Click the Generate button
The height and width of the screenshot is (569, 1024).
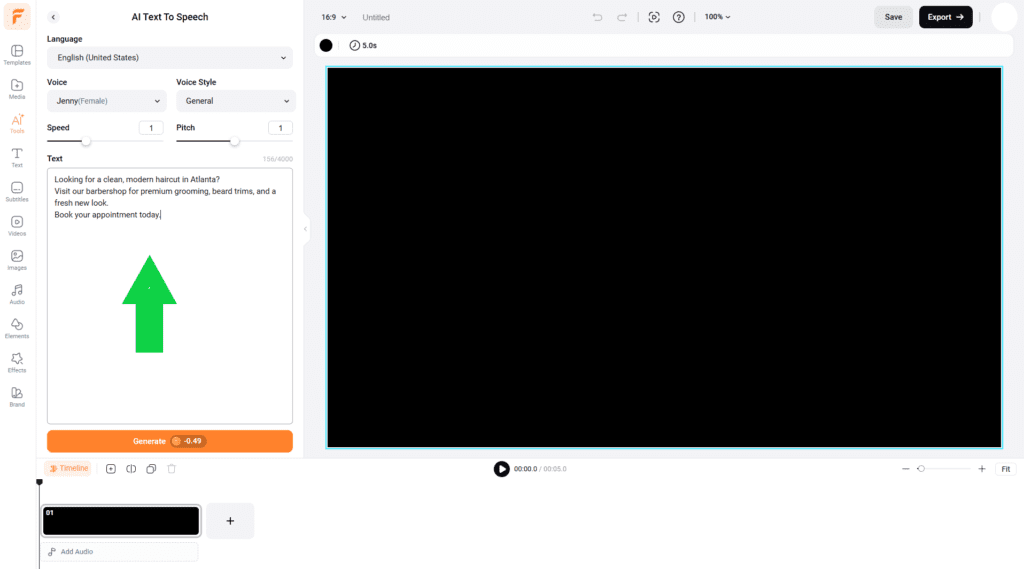click(170, 441)
